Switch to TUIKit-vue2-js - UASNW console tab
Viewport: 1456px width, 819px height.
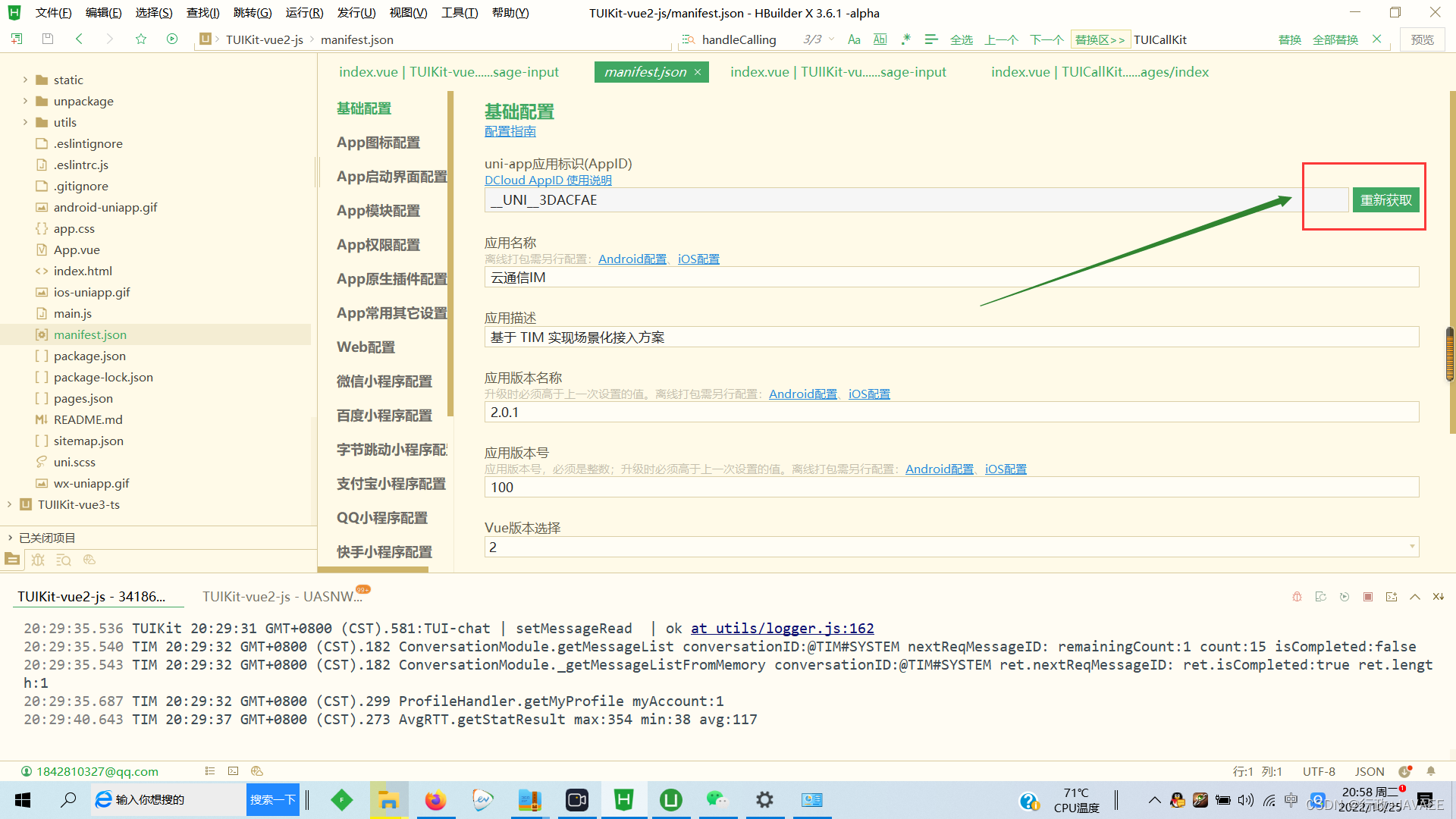click(x=282, y=596)
